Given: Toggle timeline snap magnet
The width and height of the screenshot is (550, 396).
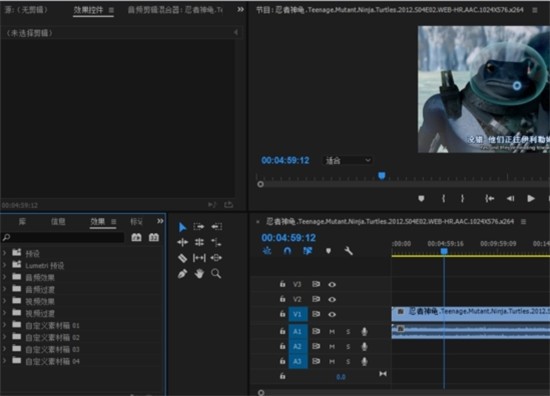Looking at the screenshot, I should click(x=287, y=251).
